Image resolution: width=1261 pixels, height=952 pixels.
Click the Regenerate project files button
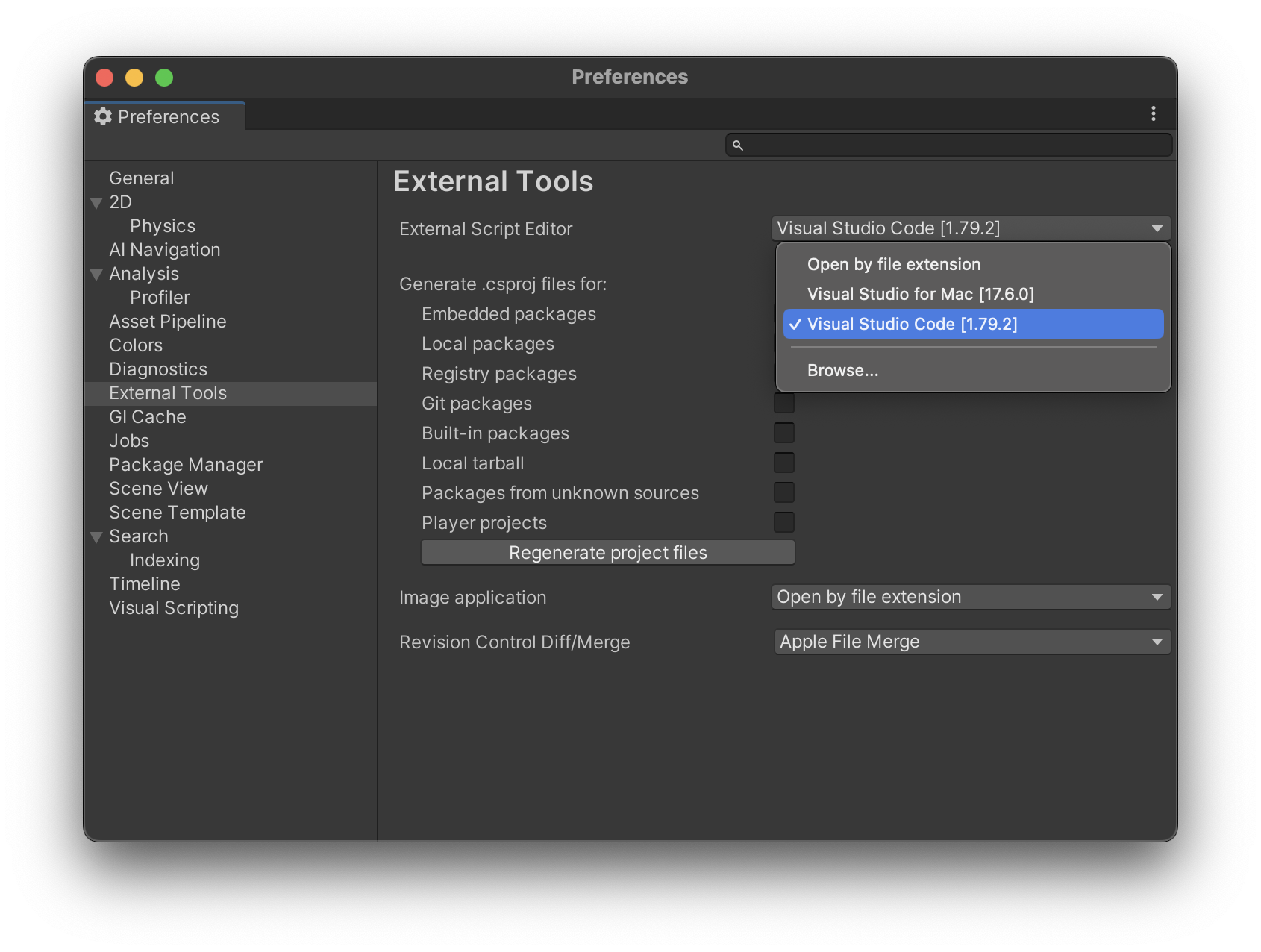(x=607, y=552)
